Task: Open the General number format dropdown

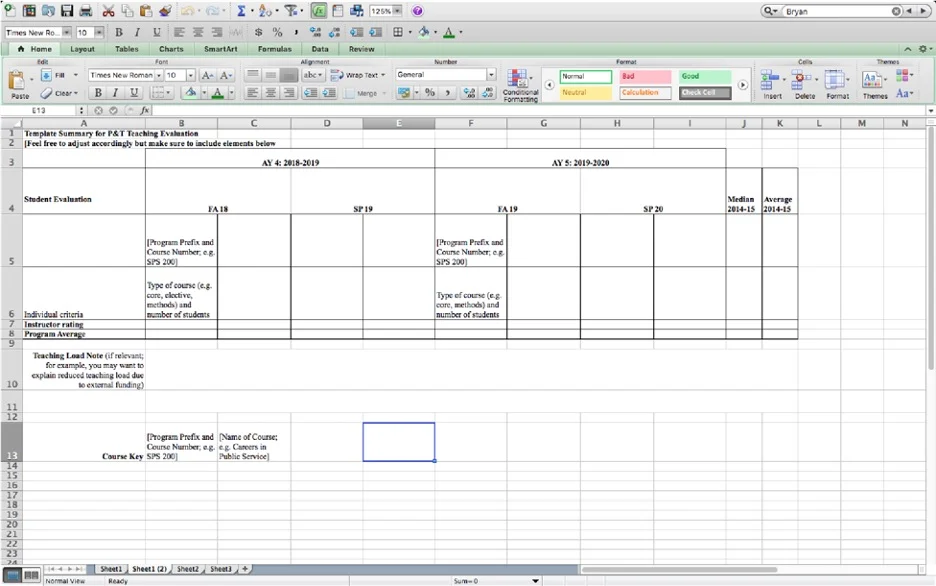Action: 491,75
